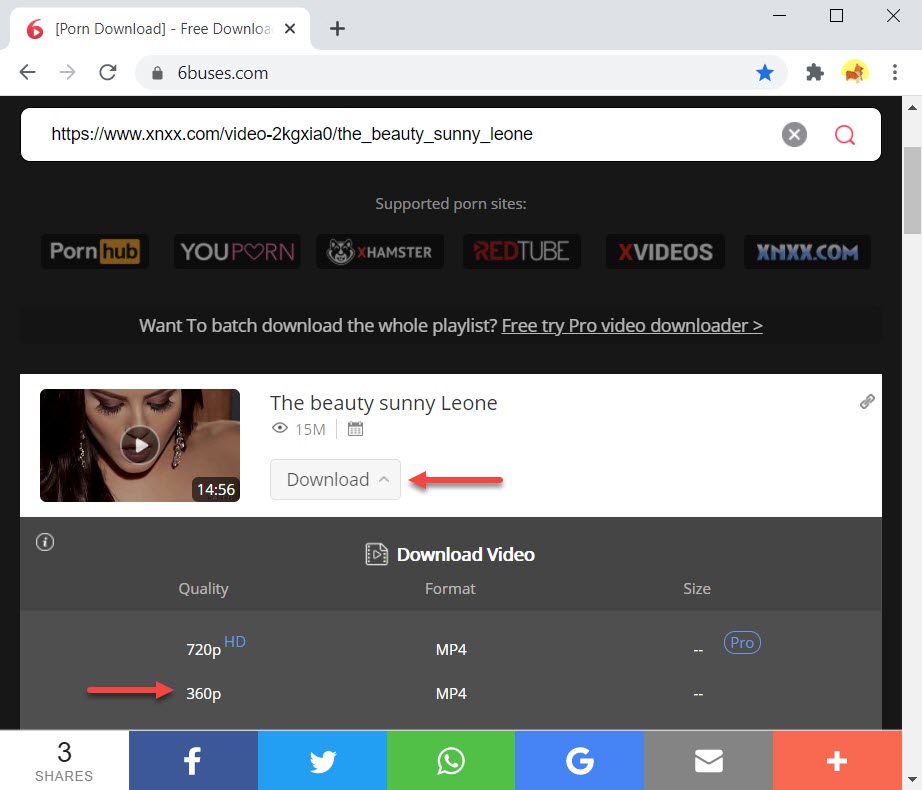The width and height of the screenshot is (922, 790).
Task: Share via email envelope
Action: pyautogui.click(x=709, y=761)
